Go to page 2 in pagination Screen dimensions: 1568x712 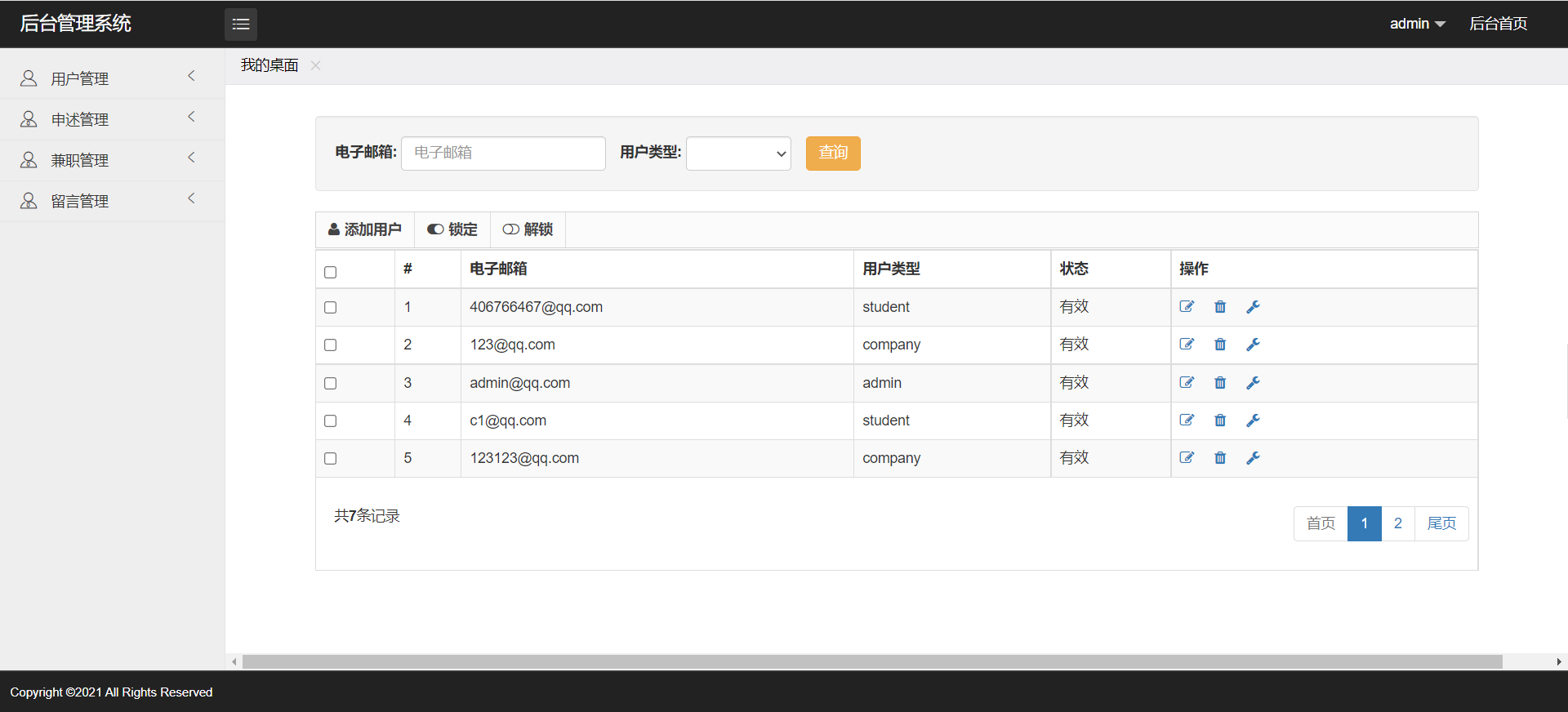1397,523
